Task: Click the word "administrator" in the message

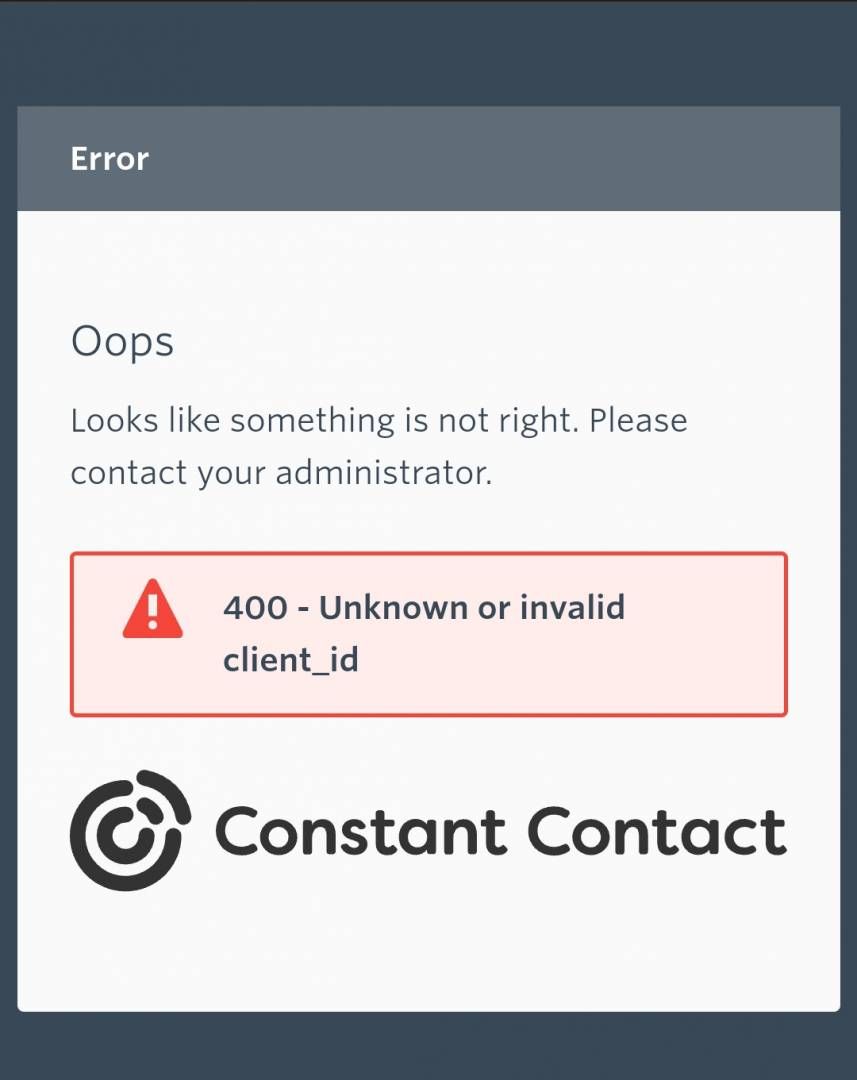Action: [380, 472]
